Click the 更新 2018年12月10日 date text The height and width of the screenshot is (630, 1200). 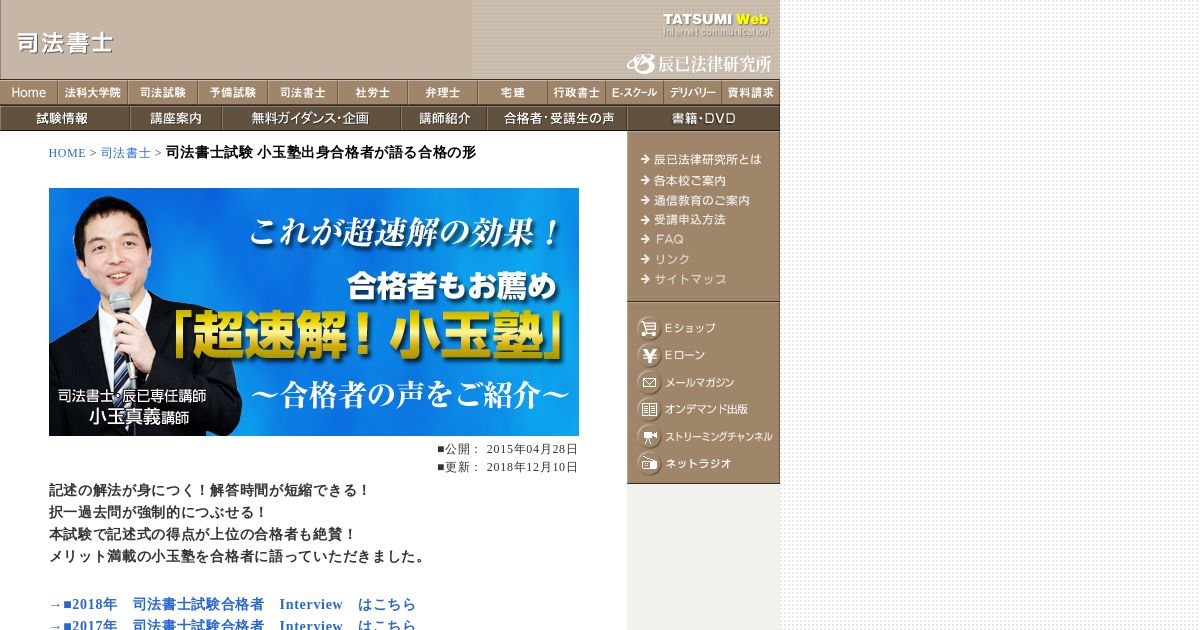point(507,467)
